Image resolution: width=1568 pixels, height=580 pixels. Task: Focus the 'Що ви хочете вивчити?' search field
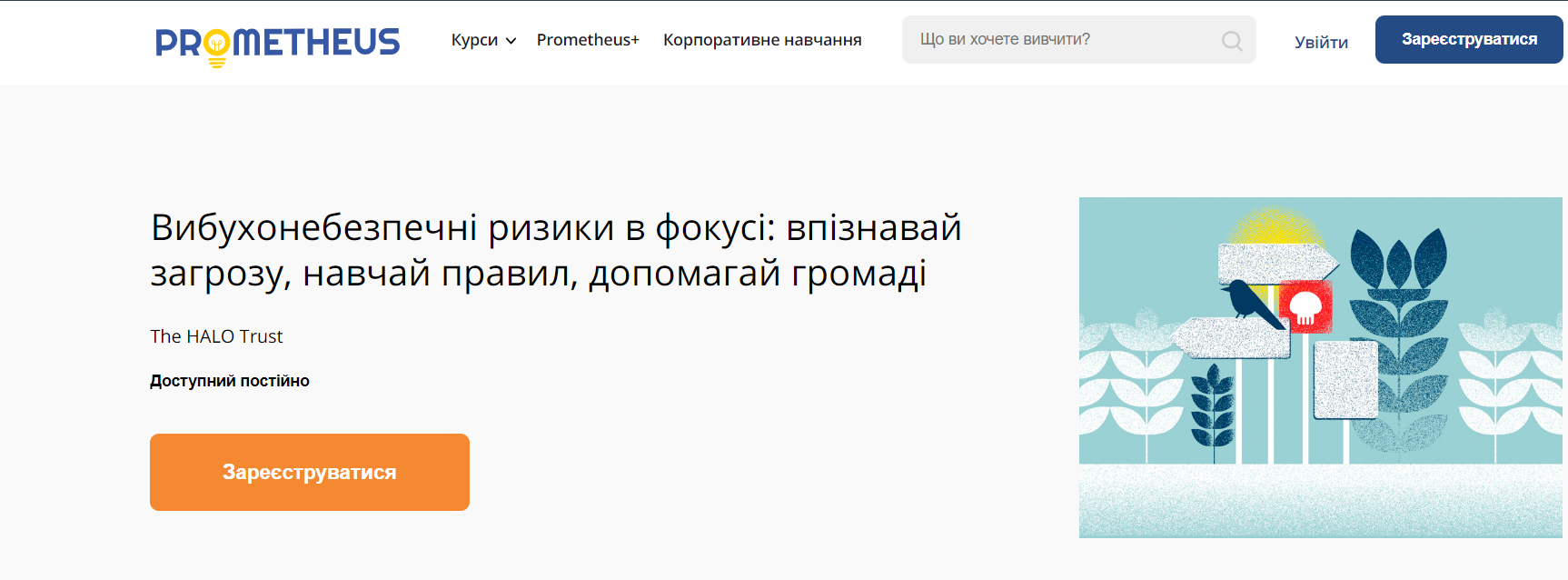[x=1078, y=40]
